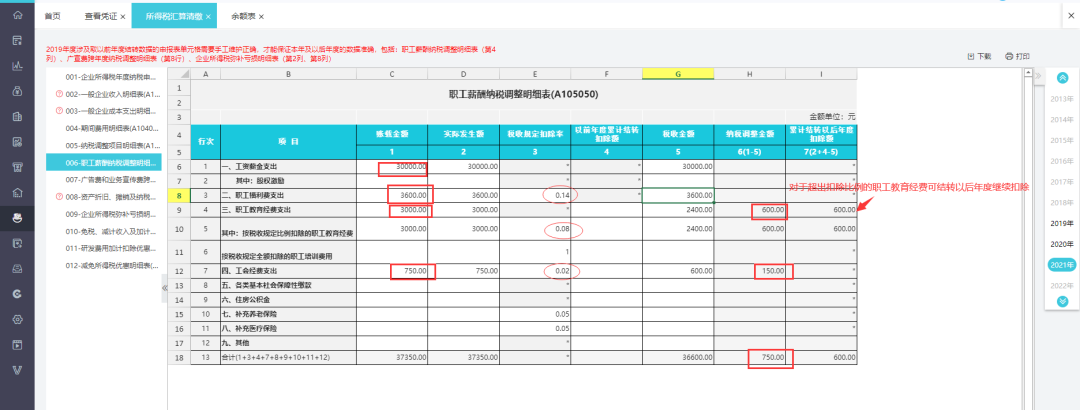1080x410 pixels.
Task: Click the select-all corner of spreadsheet
Action: point(179,74)
